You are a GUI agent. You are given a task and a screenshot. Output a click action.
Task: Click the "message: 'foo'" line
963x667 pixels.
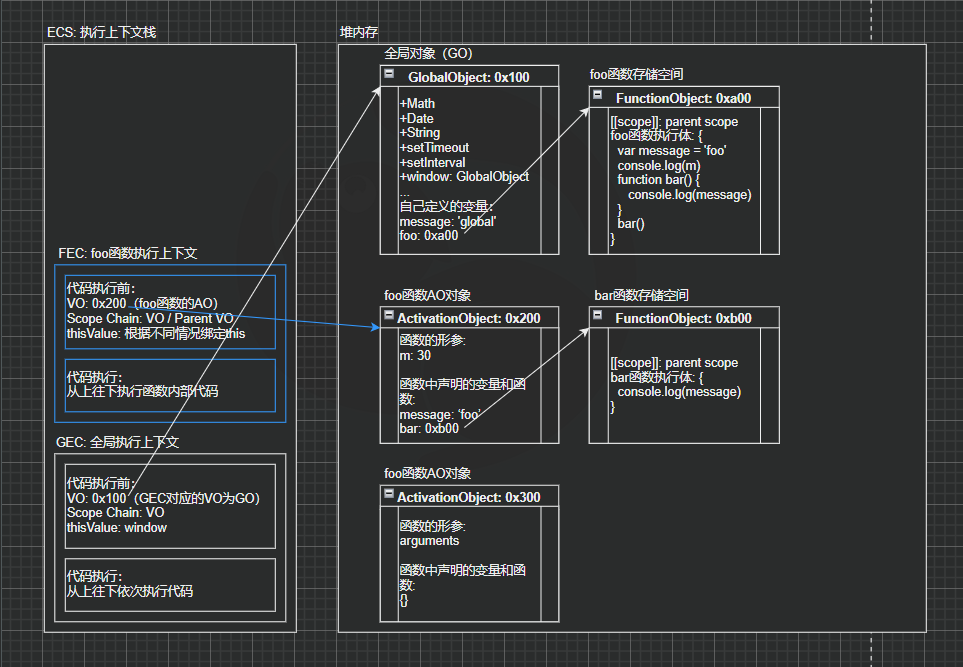(x=440, y=415)
